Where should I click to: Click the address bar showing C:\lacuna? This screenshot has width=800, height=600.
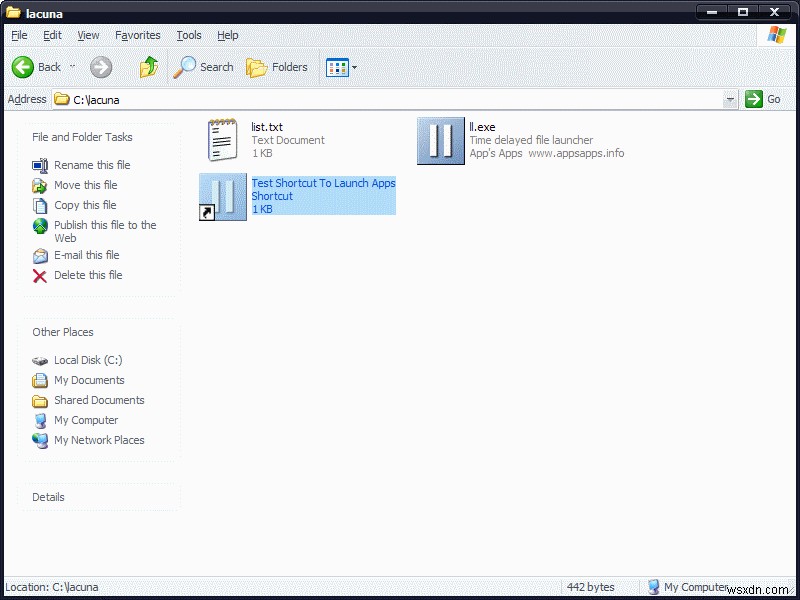(x=388, y=99)
